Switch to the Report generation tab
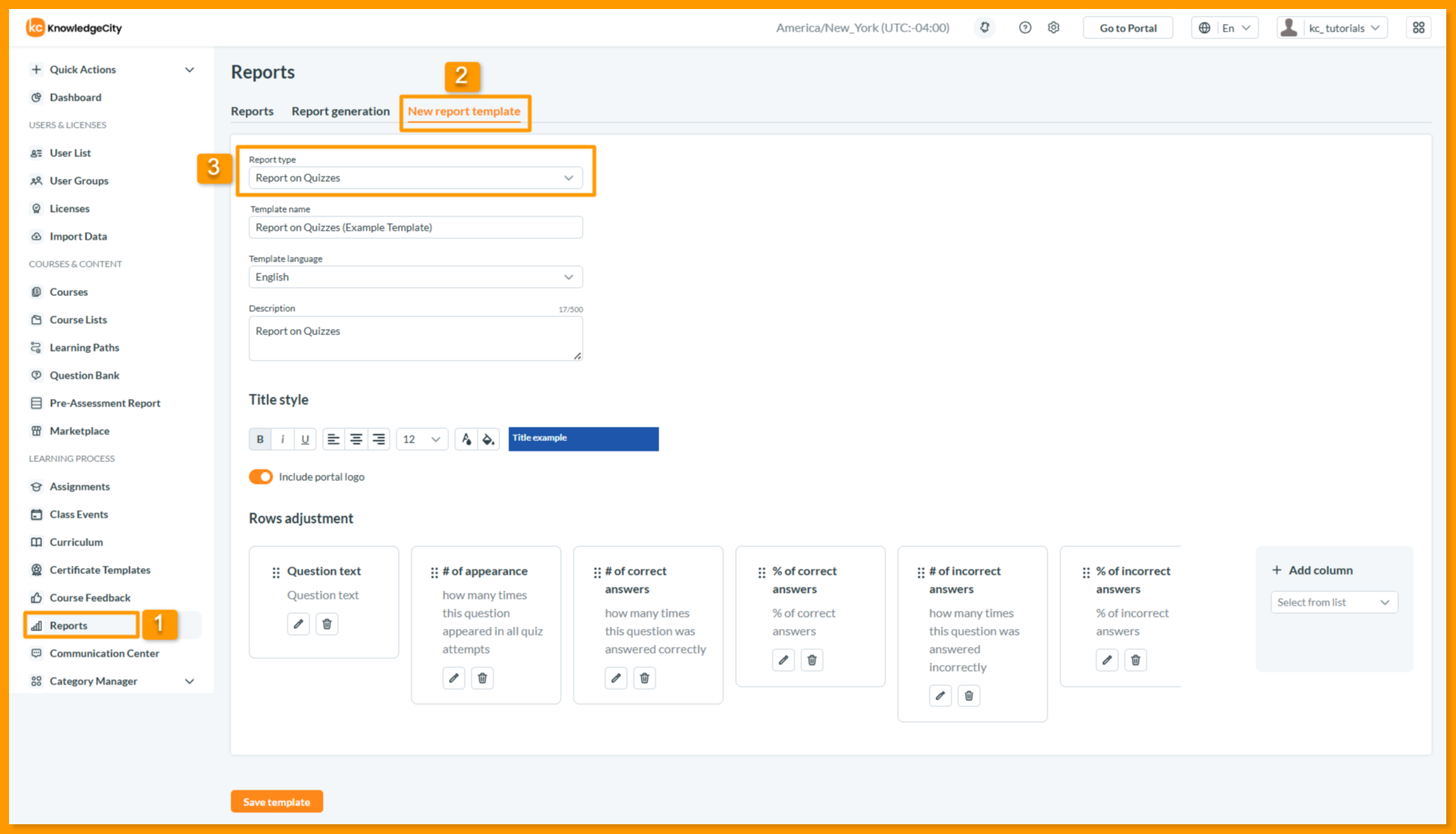This screenshot has height=834, width=1456. point(340,111)
